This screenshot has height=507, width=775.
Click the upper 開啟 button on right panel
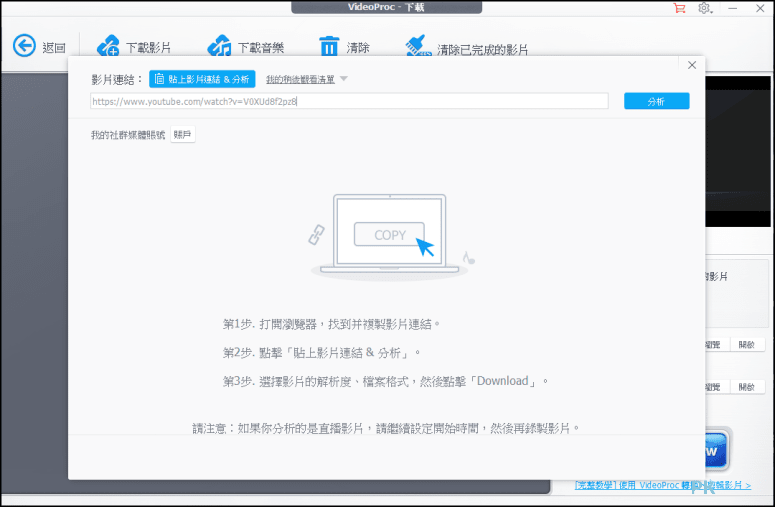click(746, 344)
